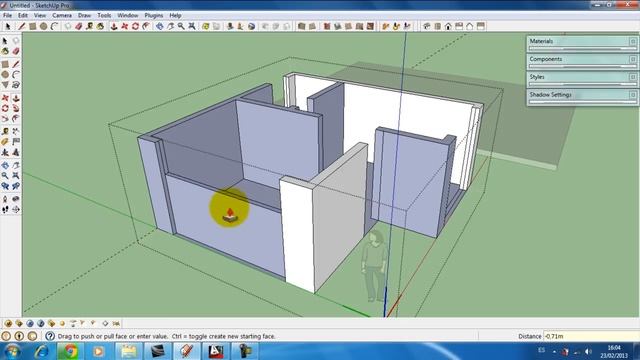The height and width of the screenshot is (360, 640).
Task: Enable Wireframe face style
Action: pos(327,26)
